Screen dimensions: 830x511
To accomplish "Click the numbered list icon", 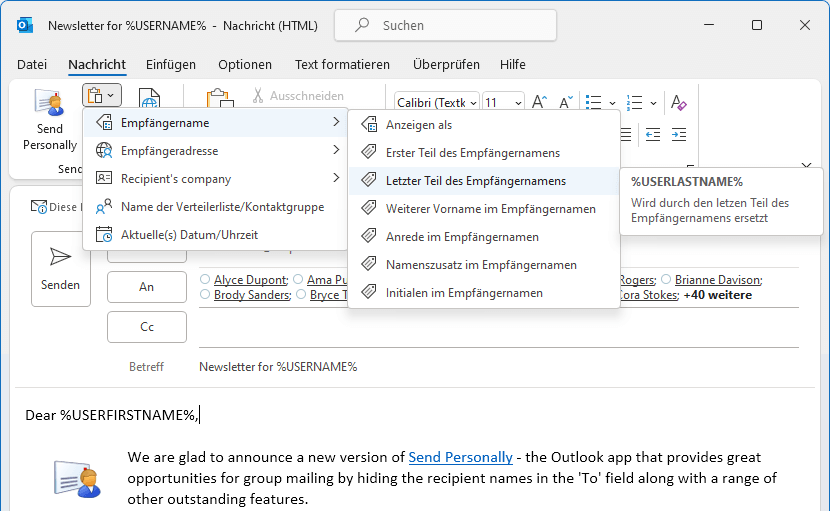I will 634,102.
